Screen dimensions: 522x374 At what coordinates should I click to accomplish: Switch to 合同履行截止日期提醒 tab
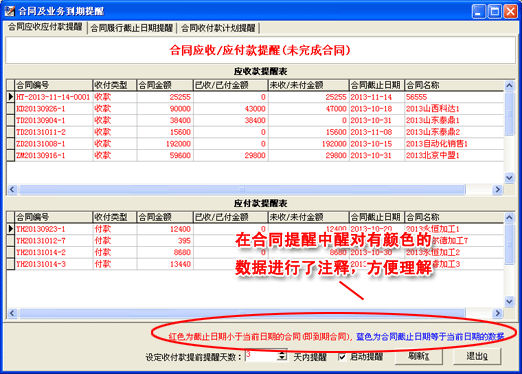coord(132,28)
